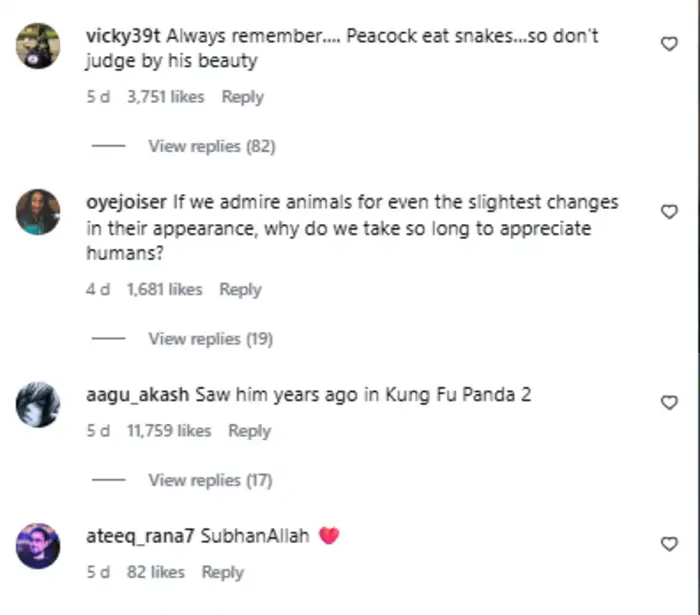The image size is (700, 615).
Task: Like ateeq_rana7's SubhanAllah comment heart
Action: tap(670, 544)
